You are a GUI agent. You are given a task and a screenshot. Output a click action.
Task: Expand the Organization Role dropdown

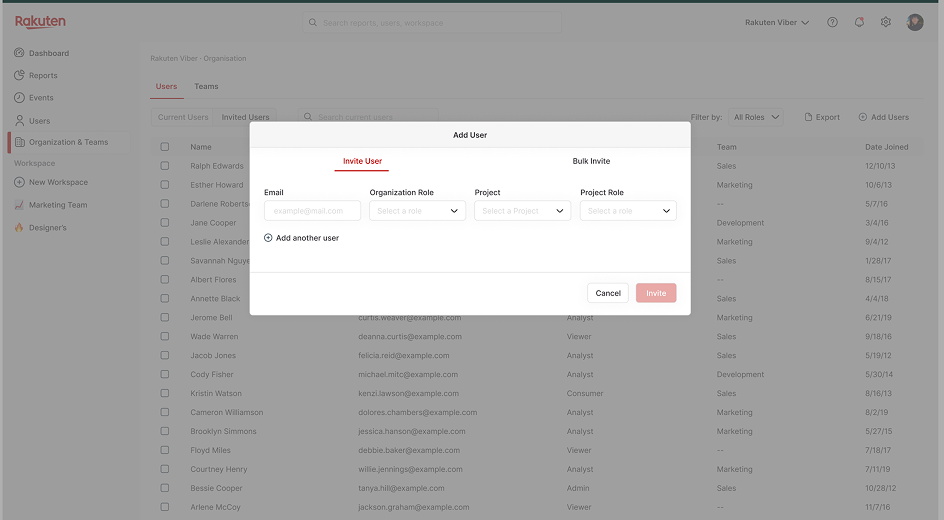tap(417, 211)
